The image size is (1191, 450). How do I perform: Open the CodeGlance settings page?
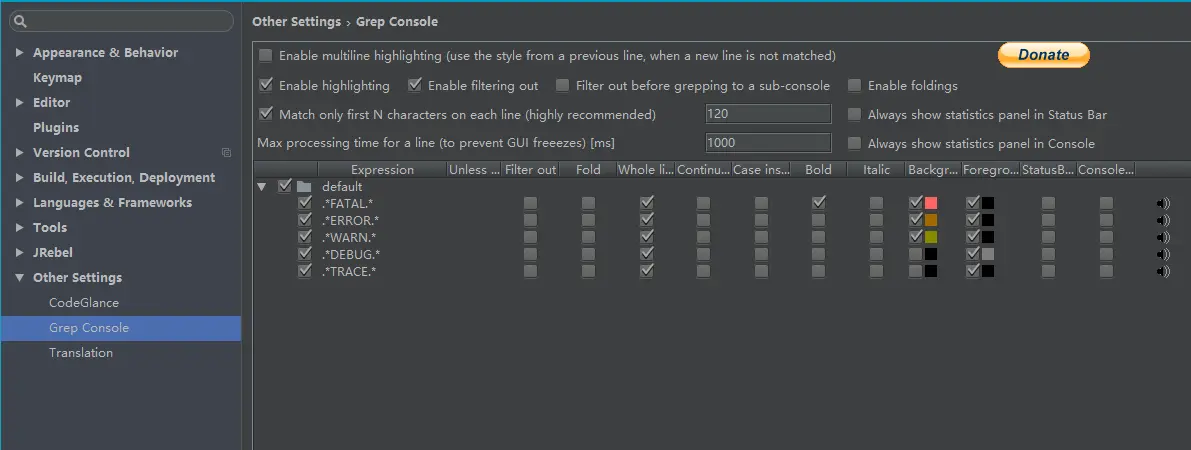coord(84,303)
